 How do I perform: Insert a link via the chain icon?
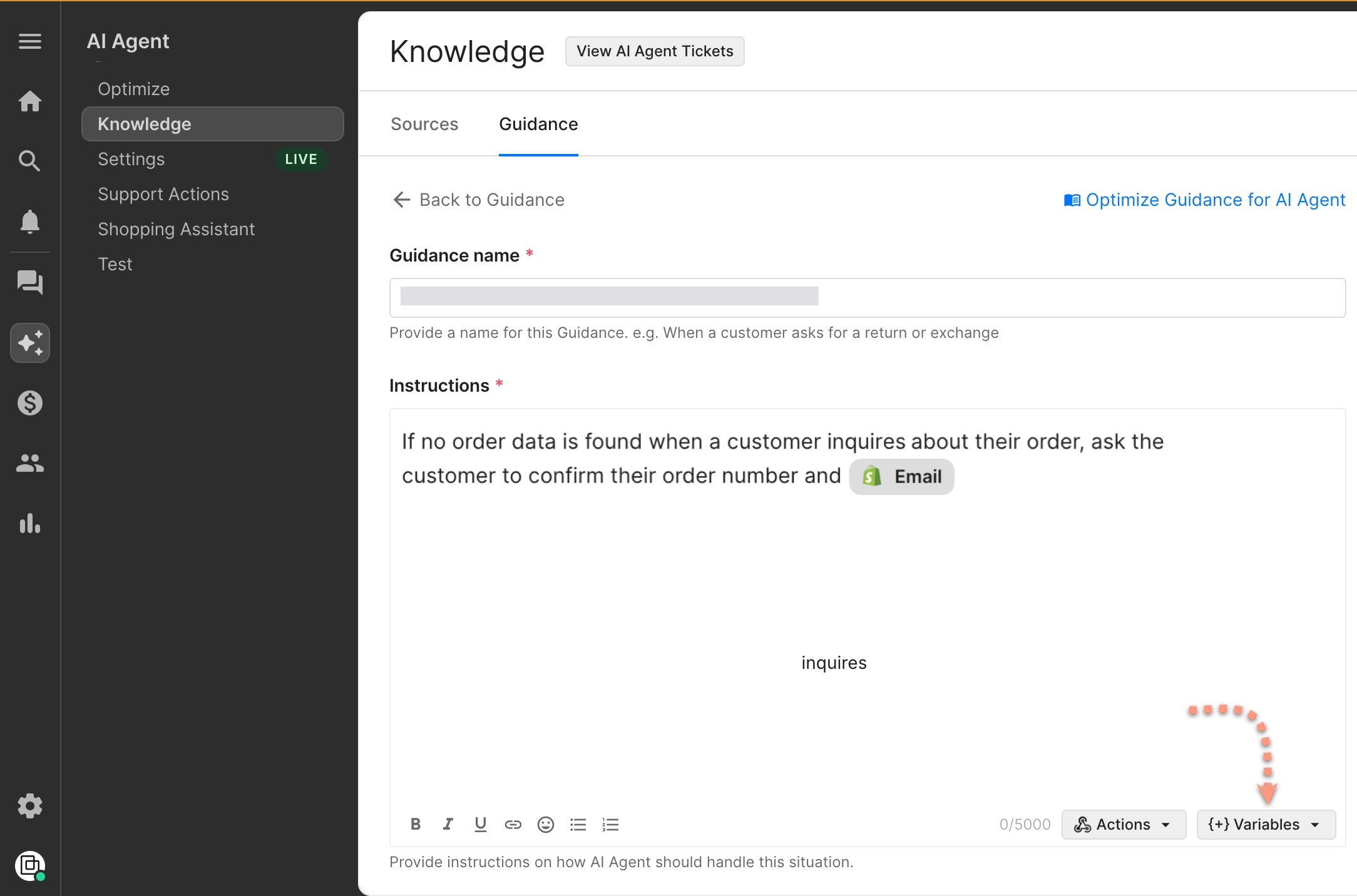(513, 825)
